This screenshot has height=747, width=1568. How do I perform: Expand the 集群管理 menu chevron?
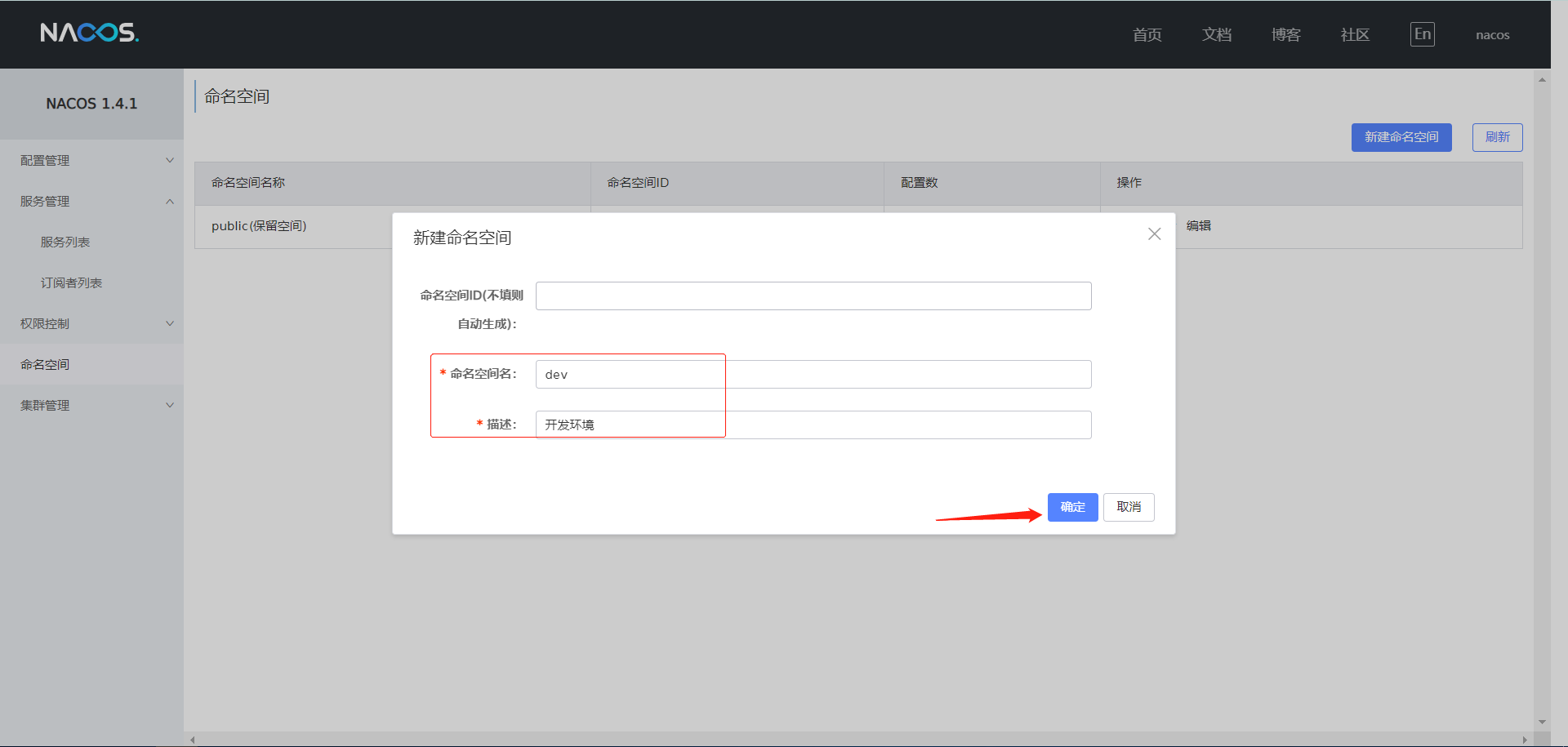click(x=170, y=405)
